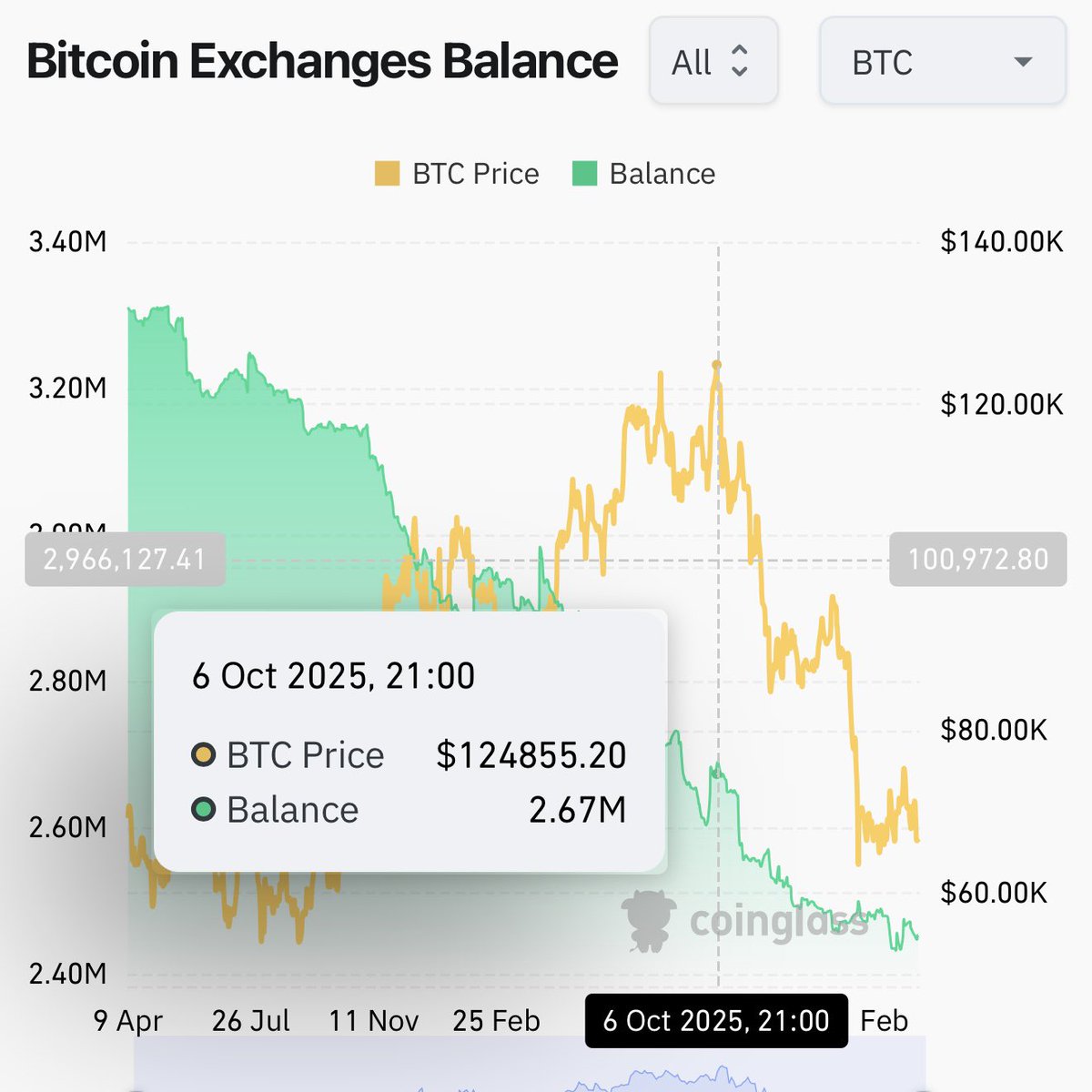The image size is (1092, 1092).
Task: Open the BTC unit dropdown
Action: [942, 62]
